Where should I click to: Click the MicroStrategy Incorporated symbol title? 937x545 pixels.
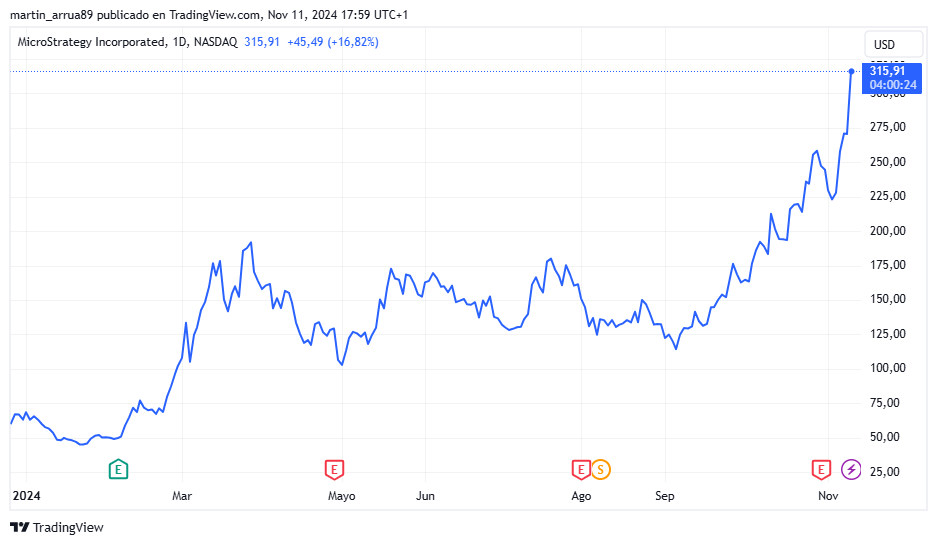click(x=92, y=42)
